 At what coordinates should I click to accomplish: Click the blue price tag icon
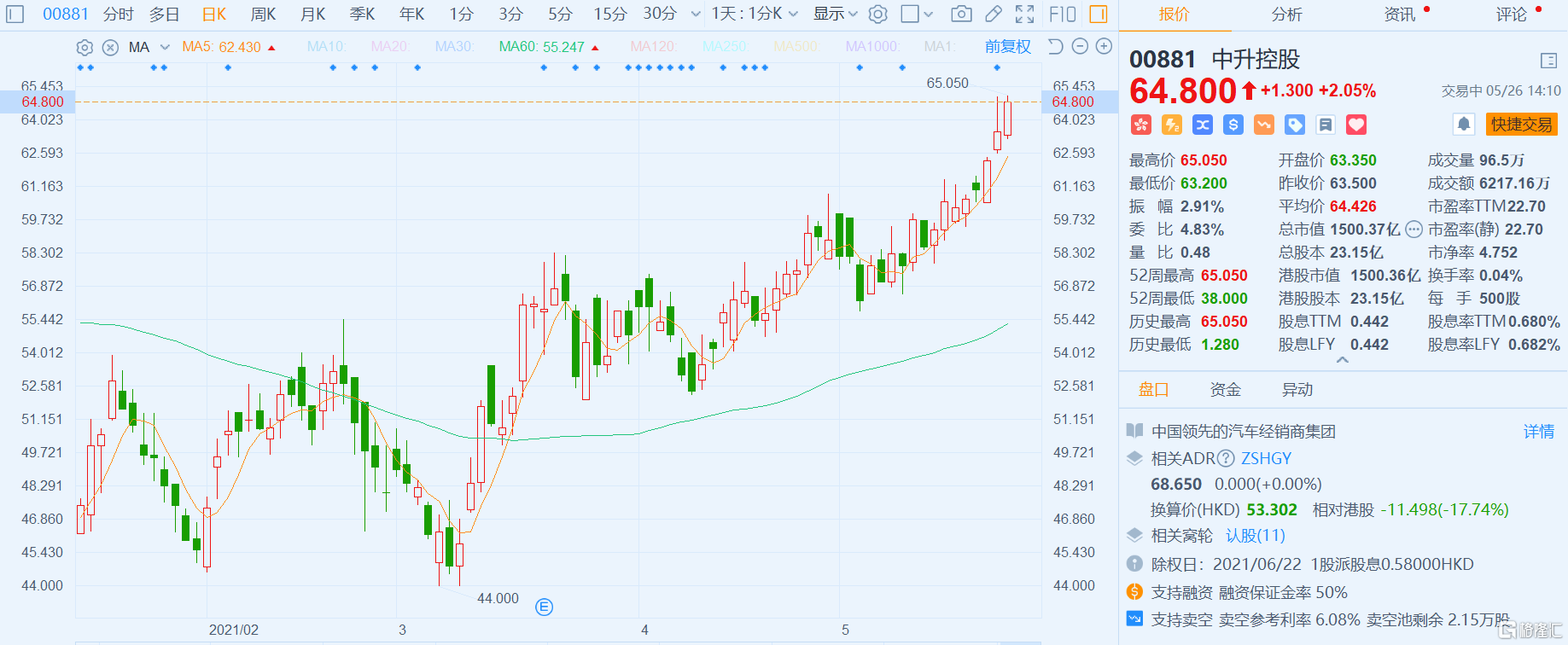tap(1295, 125)
